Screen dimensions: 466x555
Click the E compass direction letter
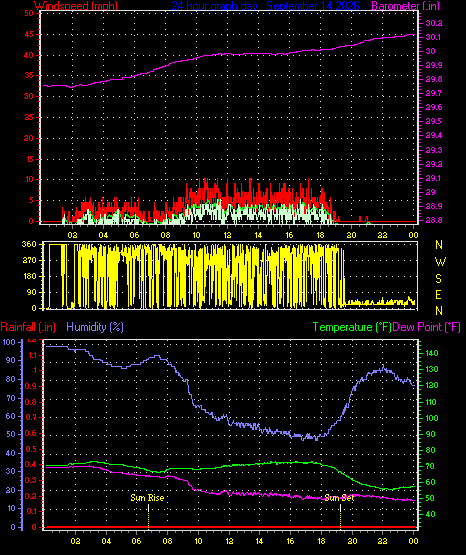click(x=438, y=294)
